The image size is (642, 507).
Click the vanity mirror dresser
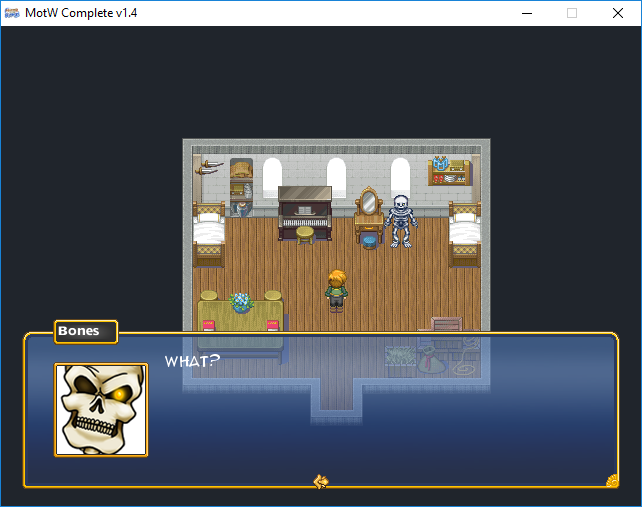368,215
